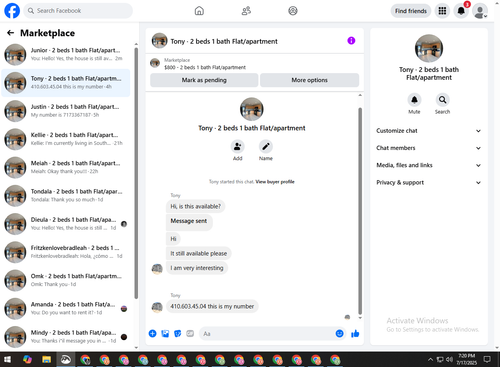
Task: Open the Facebook home logo
Action: click(12, 11)
